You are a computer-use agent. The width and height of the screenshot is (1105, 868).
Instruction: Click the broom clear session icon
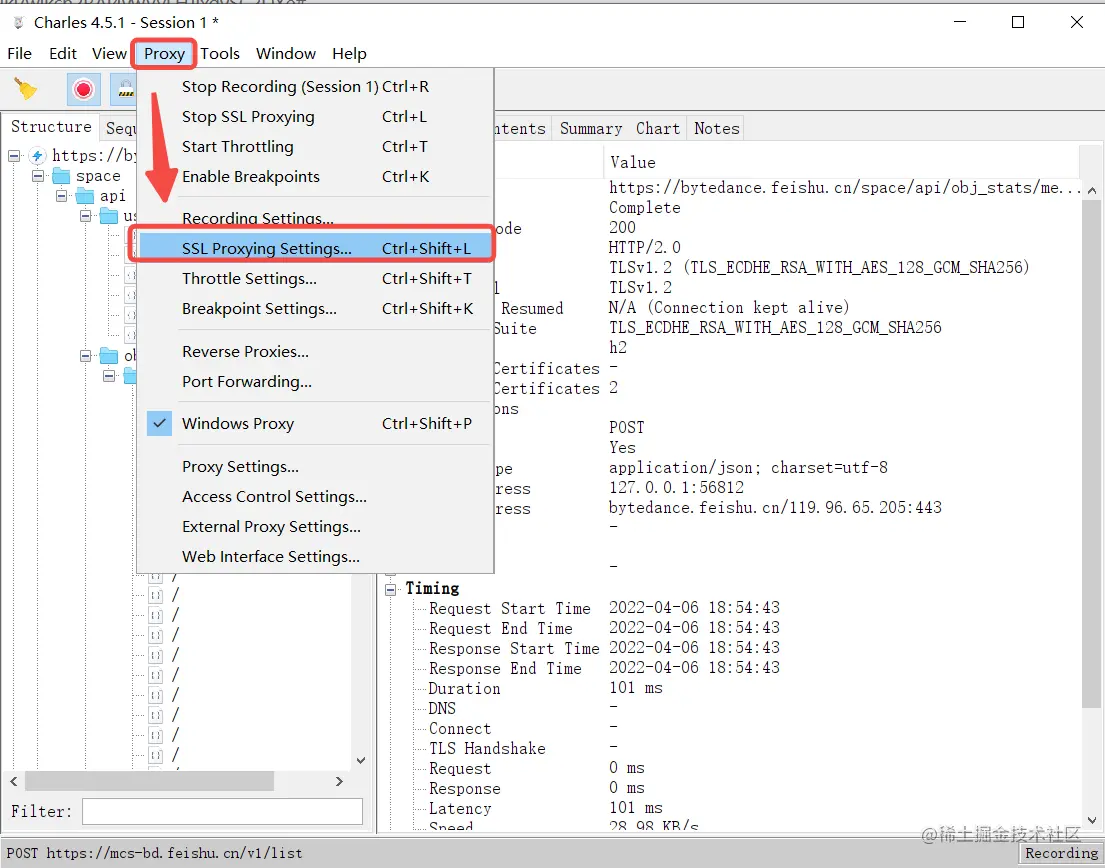click(x=26, y=89)
